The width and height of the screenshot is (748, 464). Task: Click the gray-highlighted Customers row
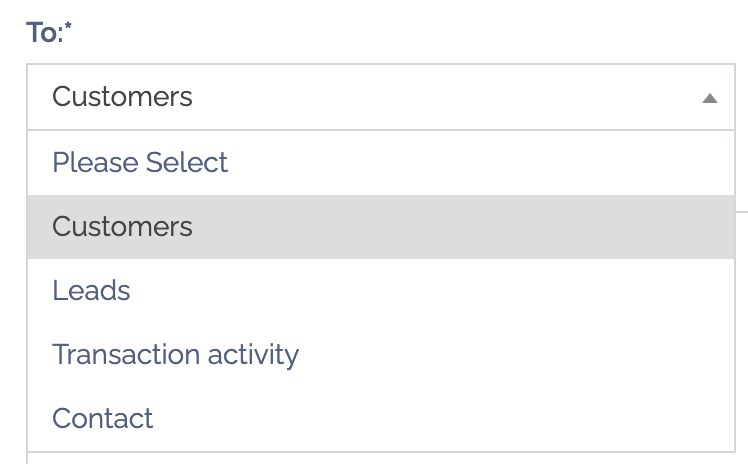380,226
